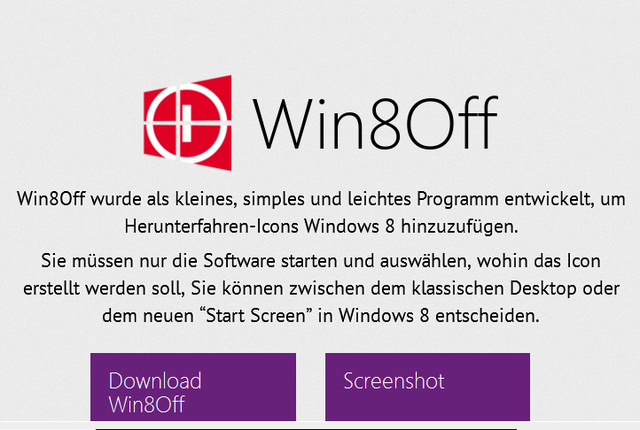Open the Download Win8Off tile

pyautogui.click(x=193, y=387)
